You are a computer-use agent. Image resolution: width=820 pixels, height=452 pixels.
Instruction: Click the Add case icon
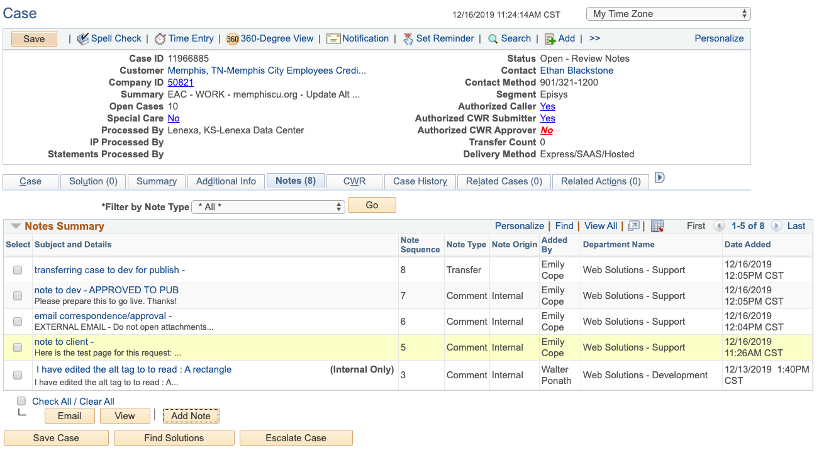551,39
